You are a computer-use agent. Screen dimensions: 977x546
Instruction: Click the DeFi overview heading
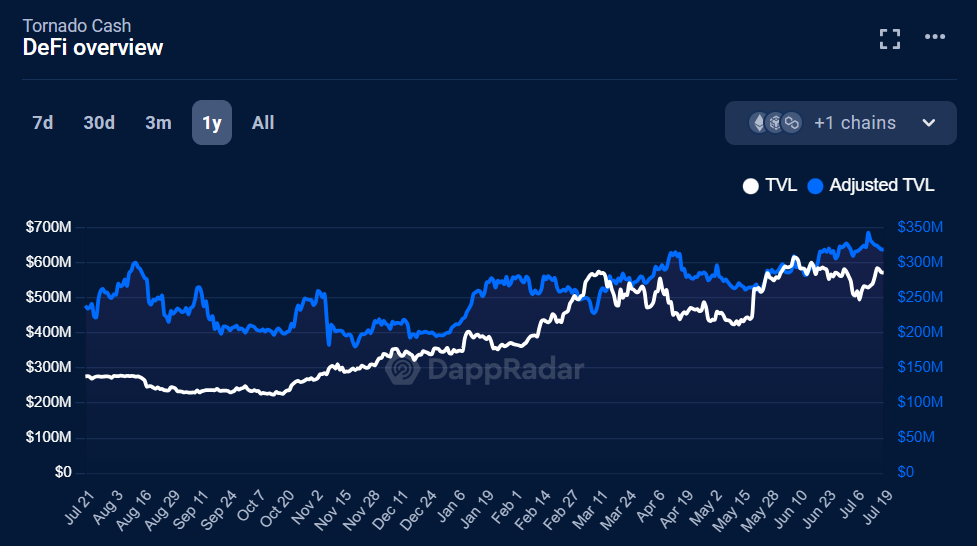coord(93,47)
